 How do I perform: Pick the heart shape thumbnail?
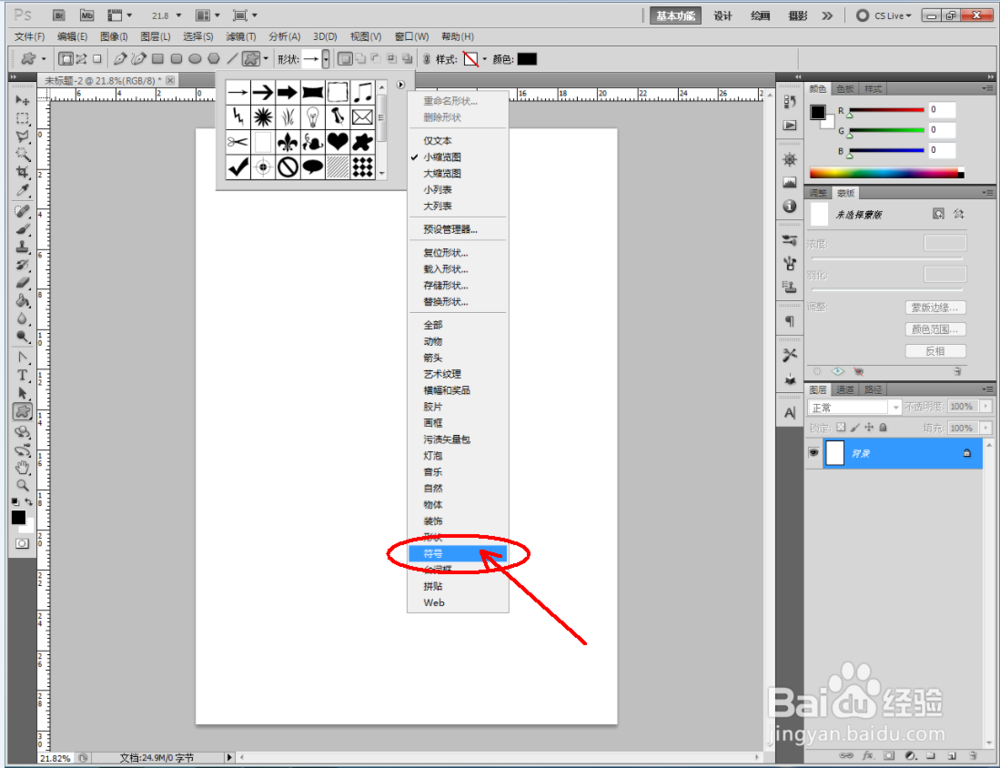337,142
